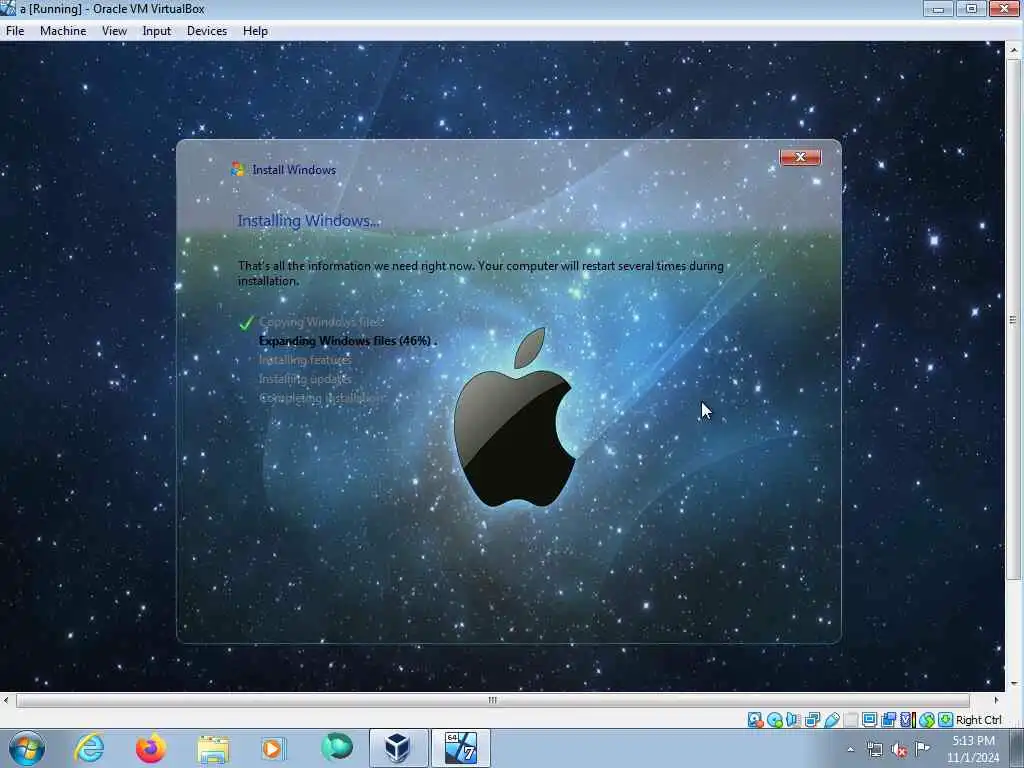The image size is (1024, 768).
Task: Click the Copying Windows files step
Action: pyautogui.click(x=321, y=322)
